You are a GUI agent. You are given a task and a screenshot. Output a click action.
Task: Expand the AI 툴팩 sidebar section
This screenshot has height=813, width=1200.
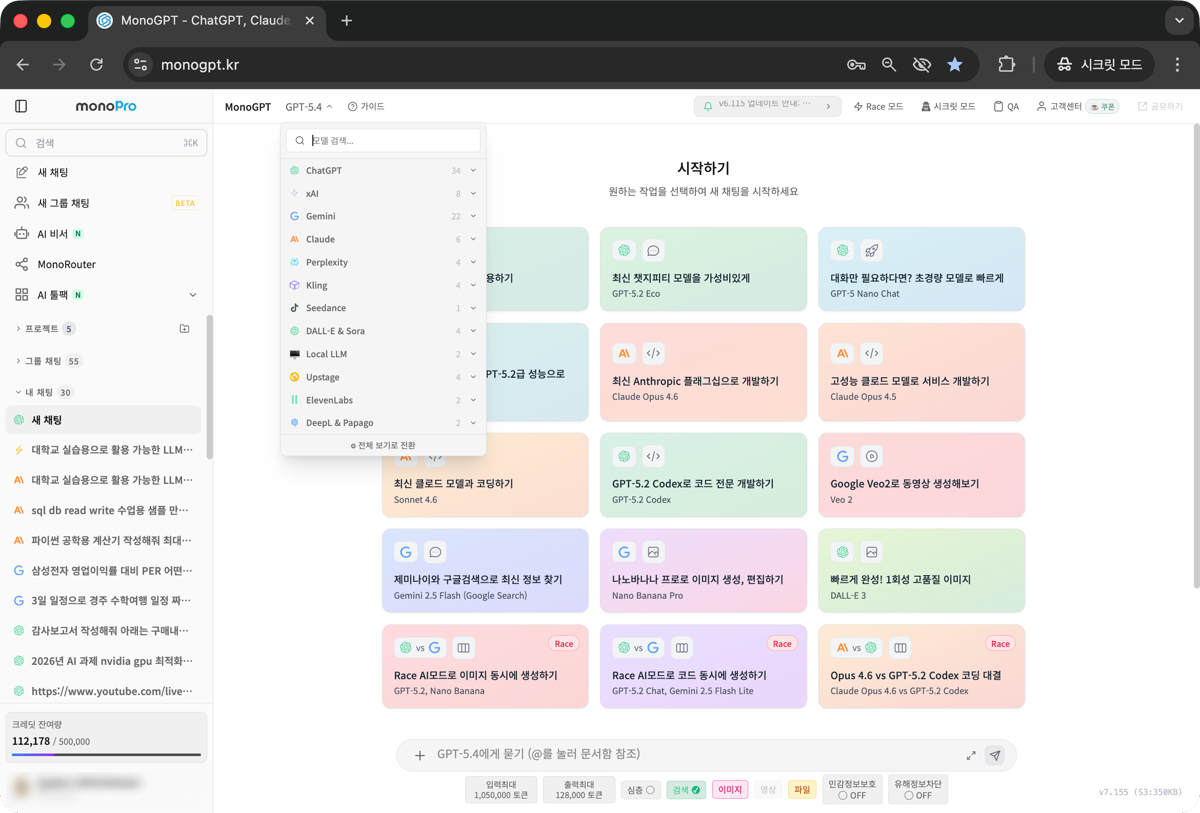click(x=104, y=295)
